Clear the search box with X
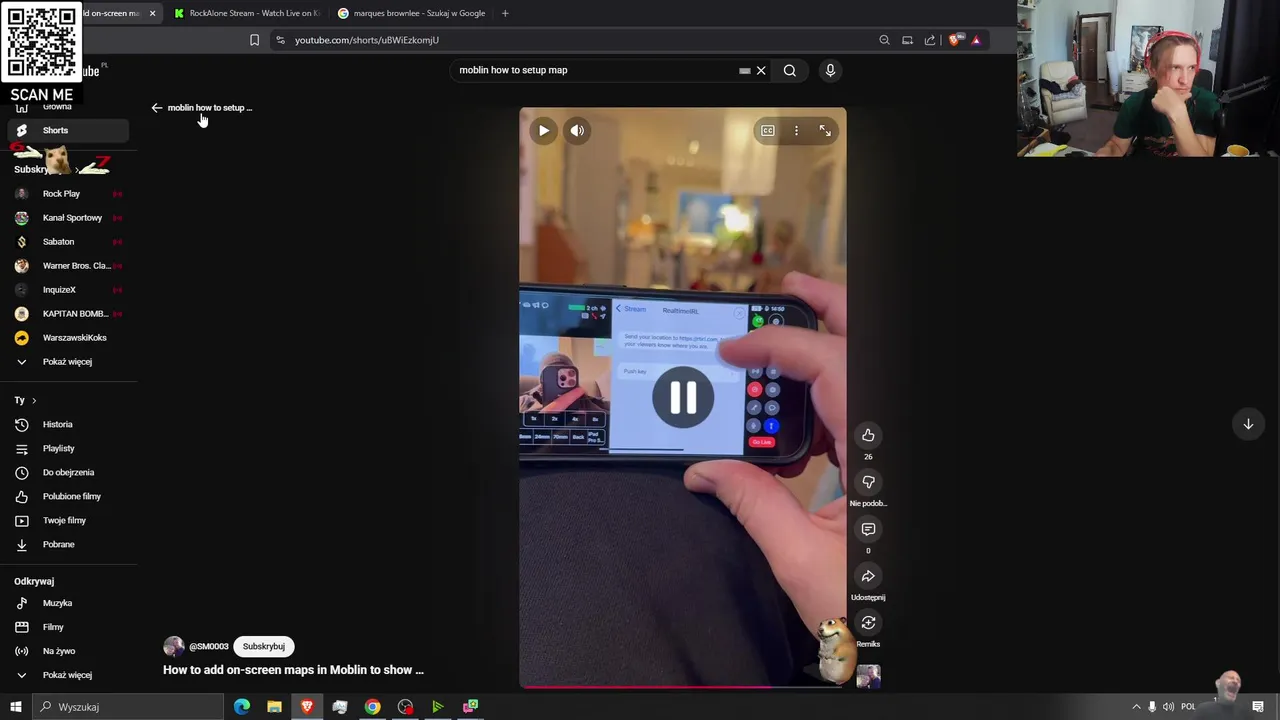Screen dimensions: 1280x720 click(761, 70)
